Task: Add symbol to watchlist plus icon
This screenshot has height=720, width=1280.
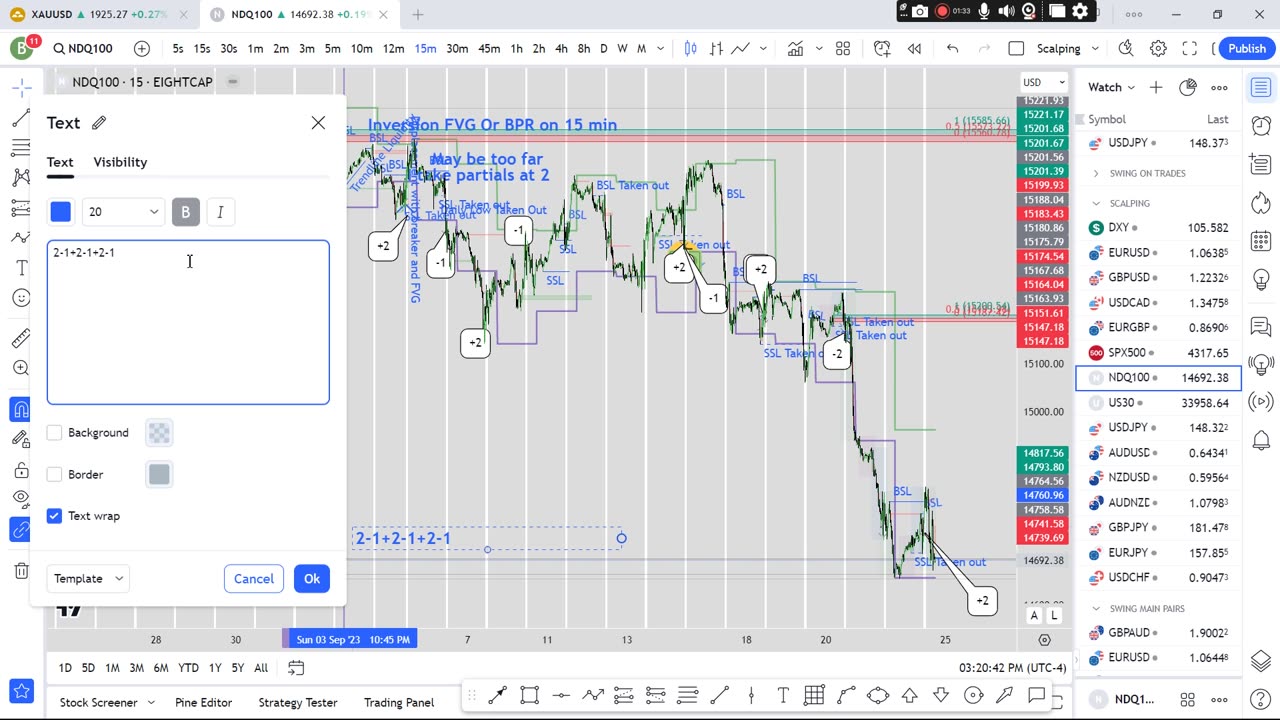Action: (x=1156, y=87)
